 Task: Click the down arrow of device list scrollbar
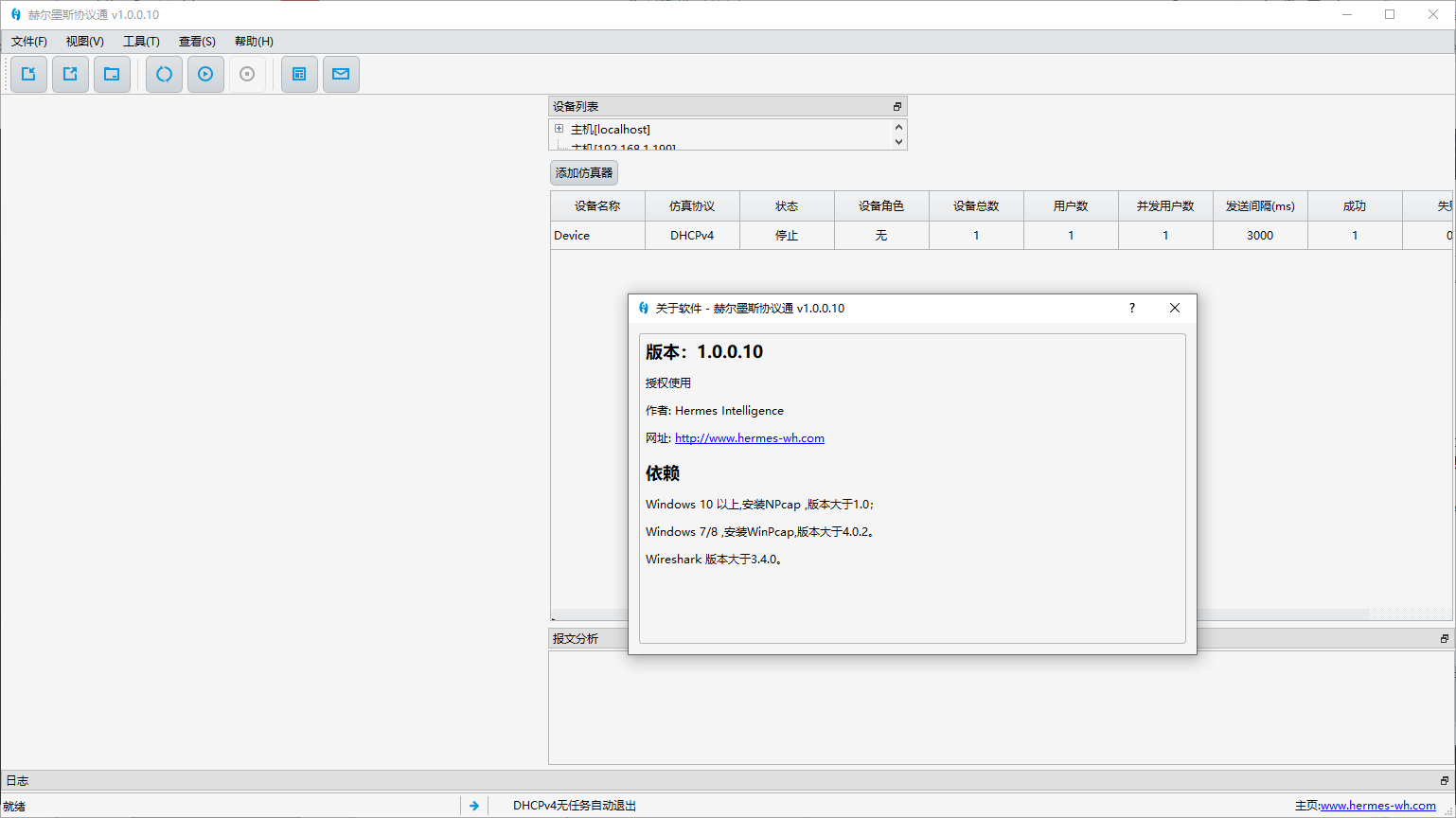[x=899, y=142]
